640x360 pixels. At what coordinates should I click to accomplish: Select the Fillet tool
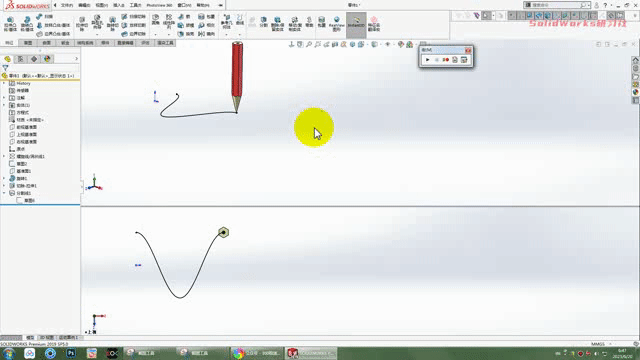tap(156, 20)
